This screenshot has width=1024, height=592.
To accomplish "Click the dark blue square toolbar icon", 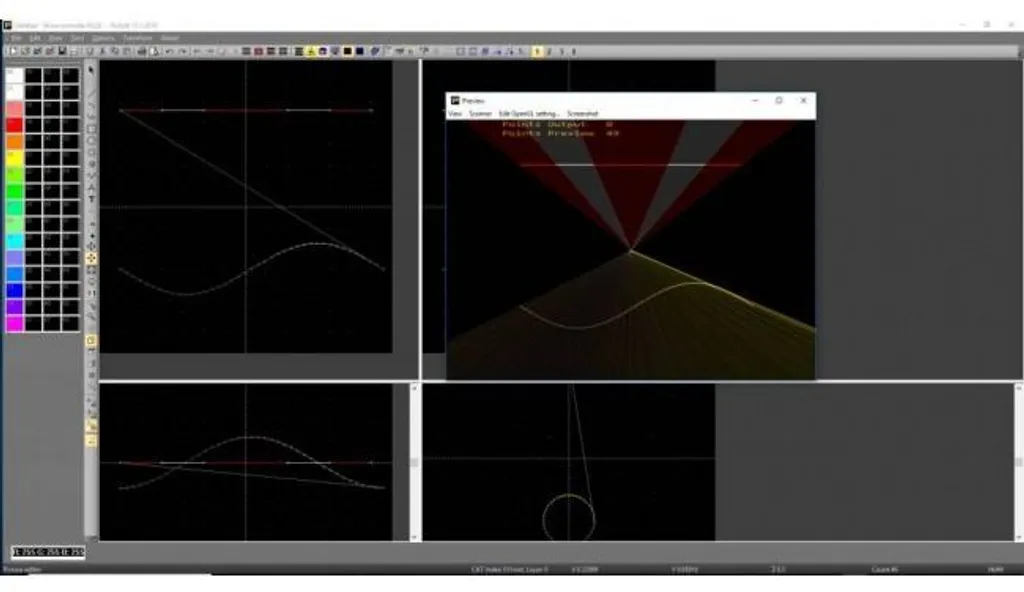I will click(x=360, y=51).
